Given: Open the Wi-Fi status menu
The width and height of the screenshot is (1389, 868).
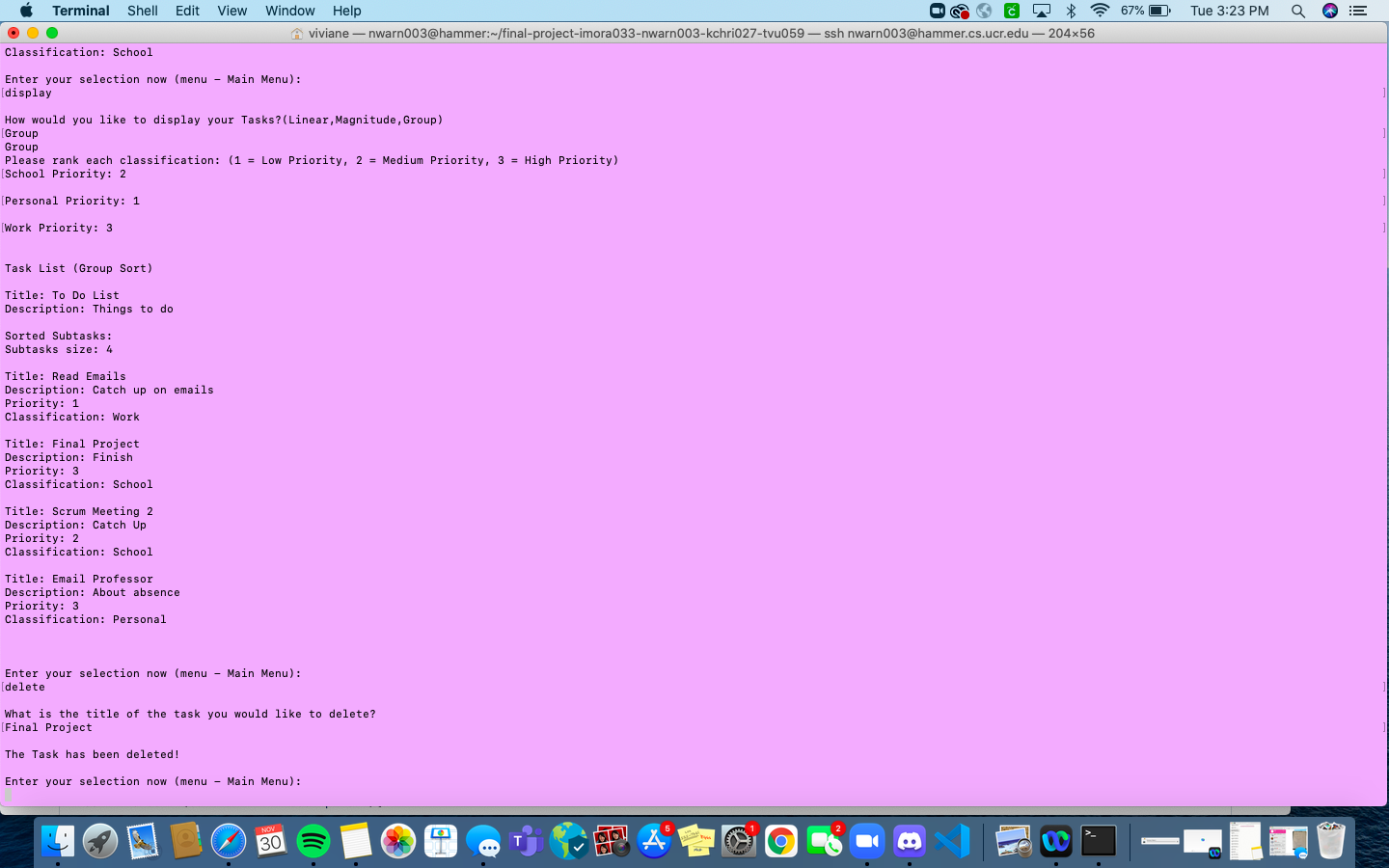Looking at the screenshot, I should [1099, 11].
